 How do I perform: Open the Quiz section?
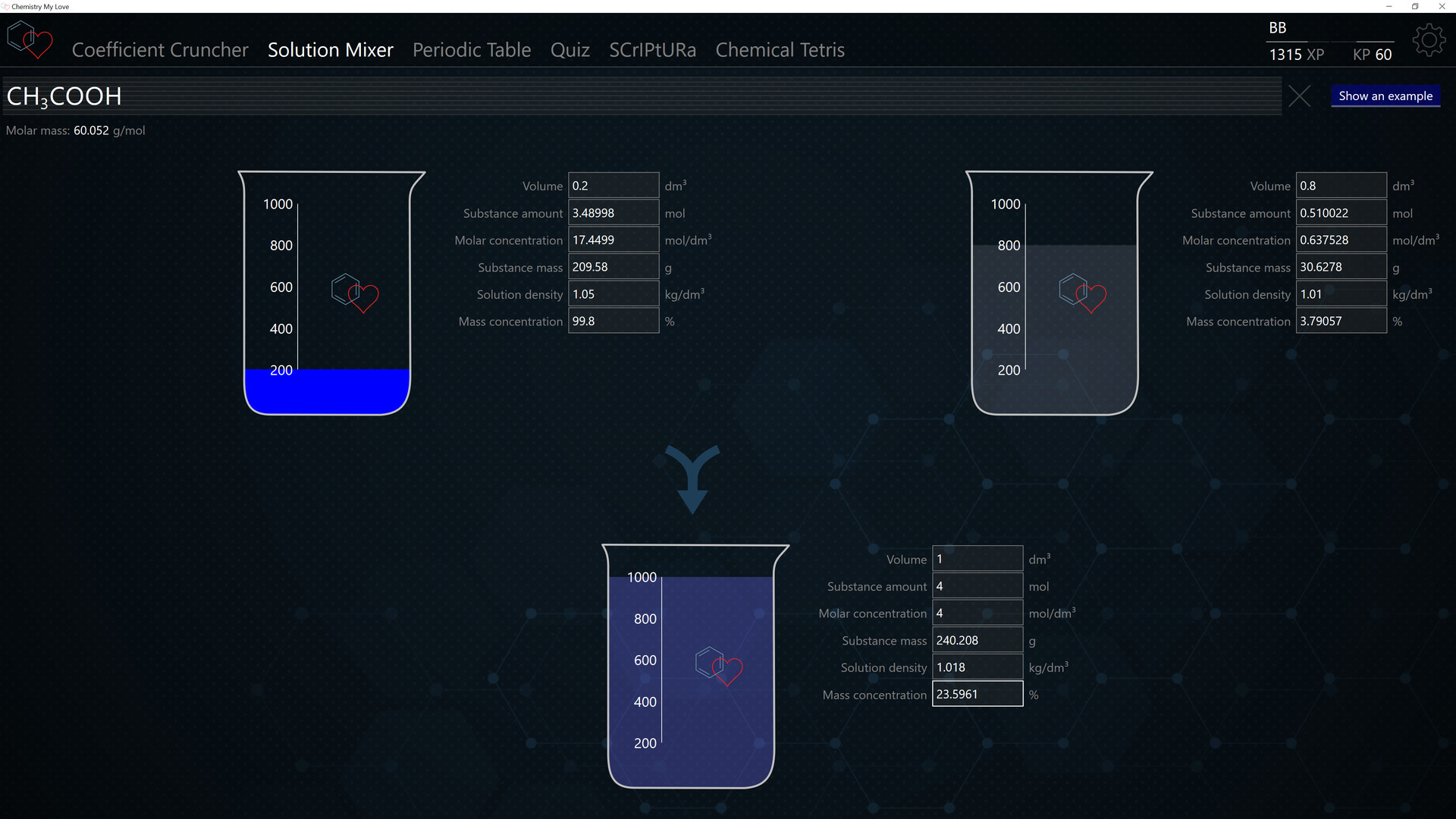(570, 50)
